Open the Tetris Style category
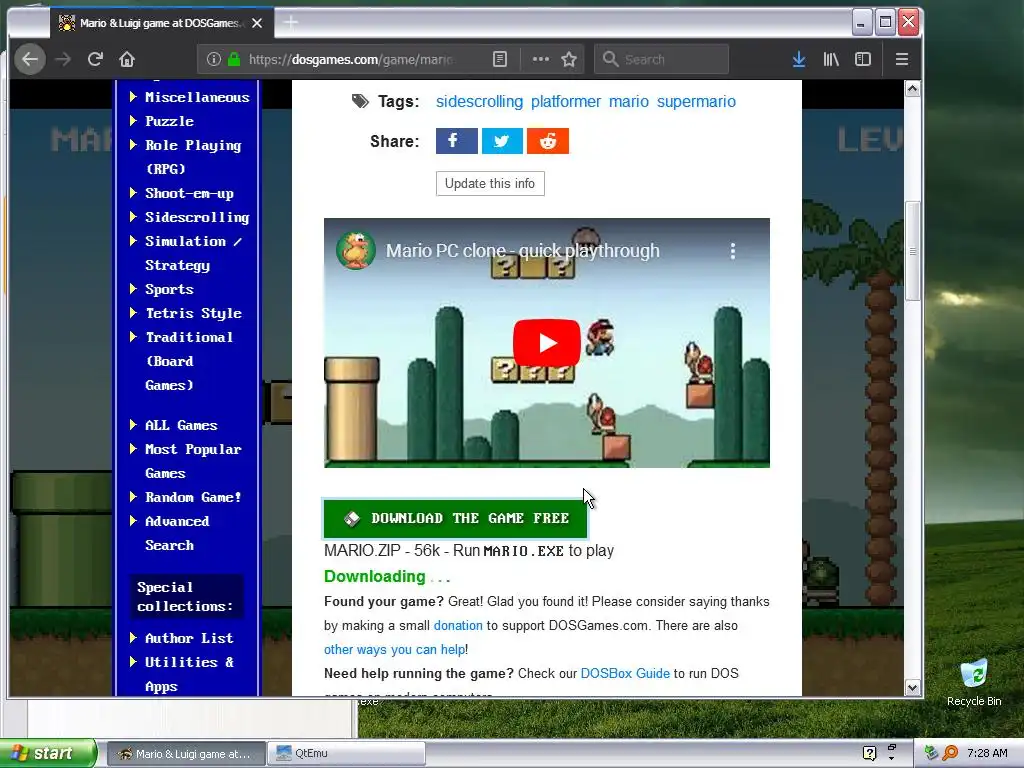The image size is (1024, 768). pyautogui.click(x=193, y=313)
